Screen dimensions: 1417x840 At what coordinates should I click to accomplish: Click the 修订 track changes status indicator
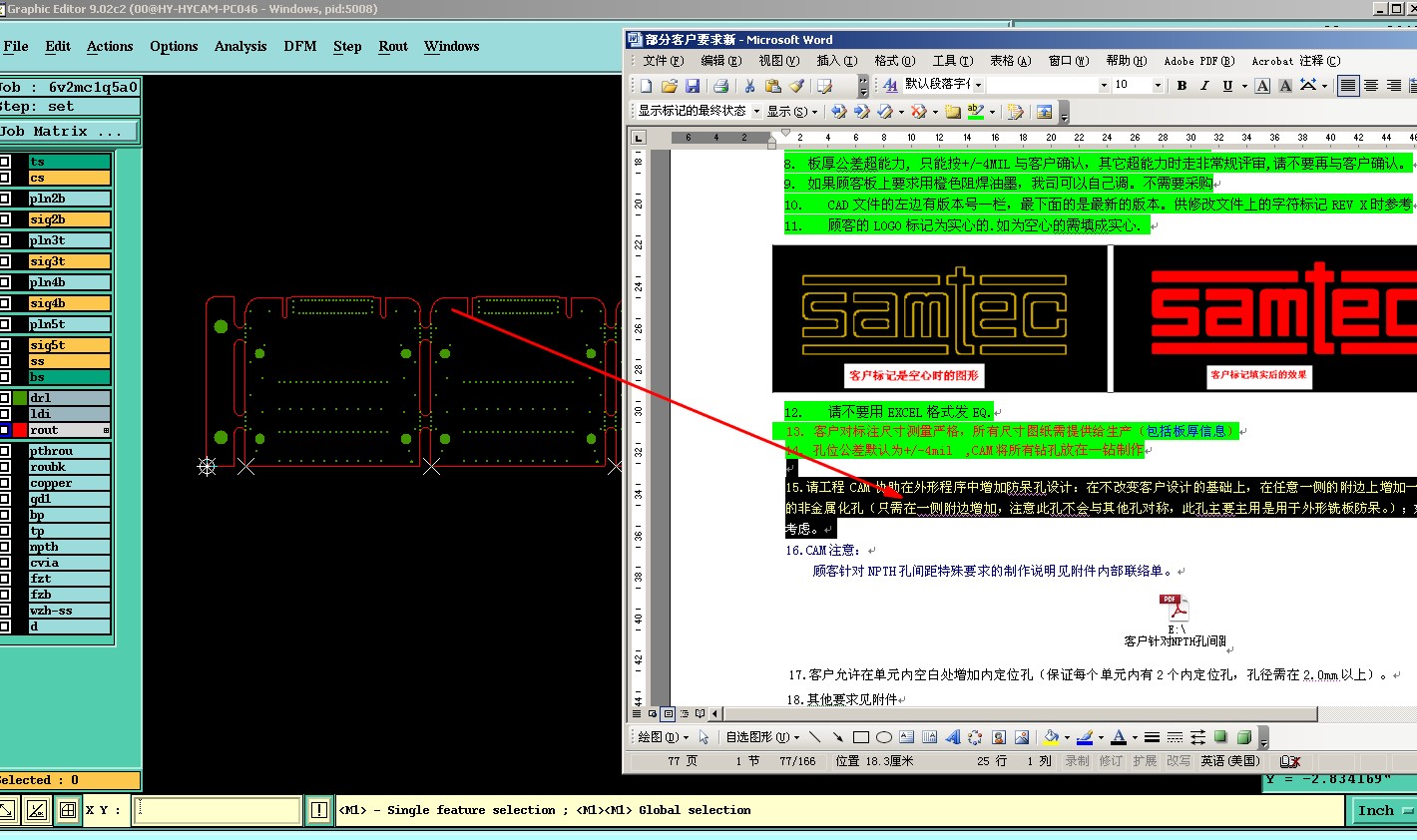click(x=1111, y=761)
